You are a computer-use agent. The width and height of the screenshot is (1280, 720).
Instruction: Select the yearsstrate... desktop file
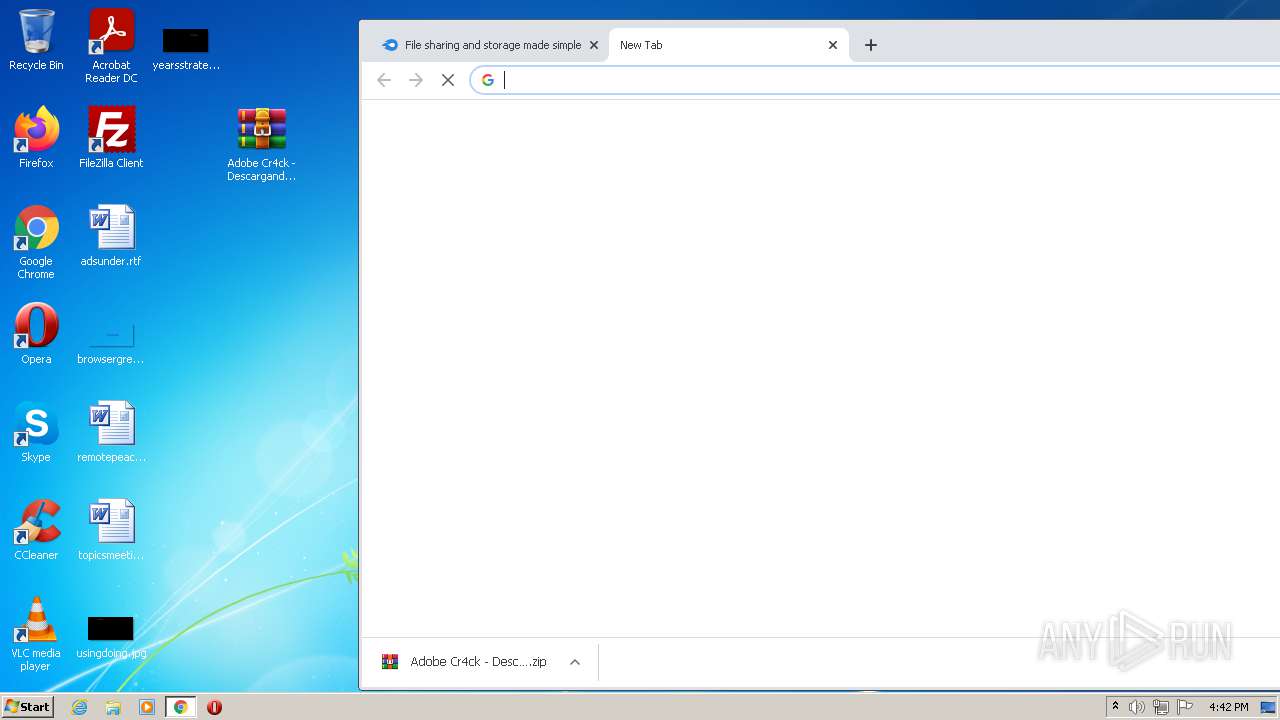coord(186,48)
